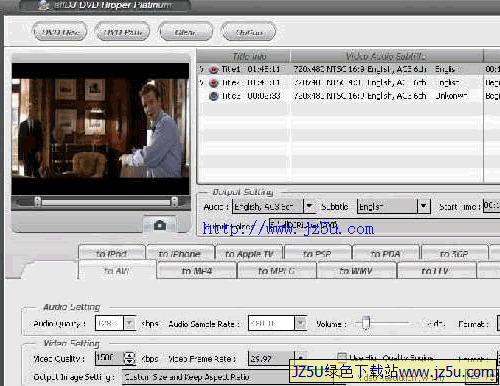Select the 'to WMV' tab
The width and height of the screenshot is (500, 386).
click(x=356, y=270)
